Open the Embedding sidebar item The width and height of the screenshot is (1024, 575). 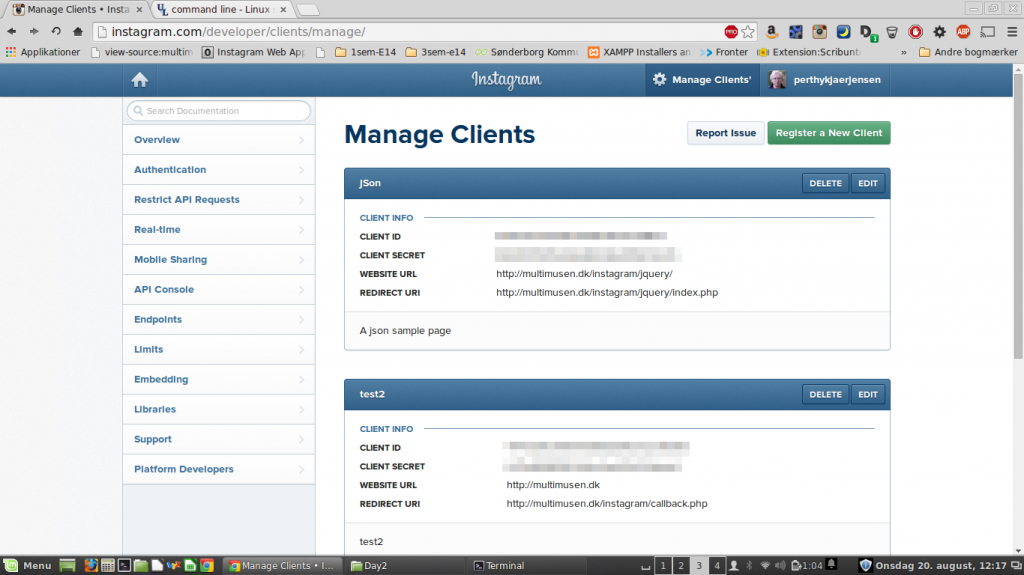[219, 380]
